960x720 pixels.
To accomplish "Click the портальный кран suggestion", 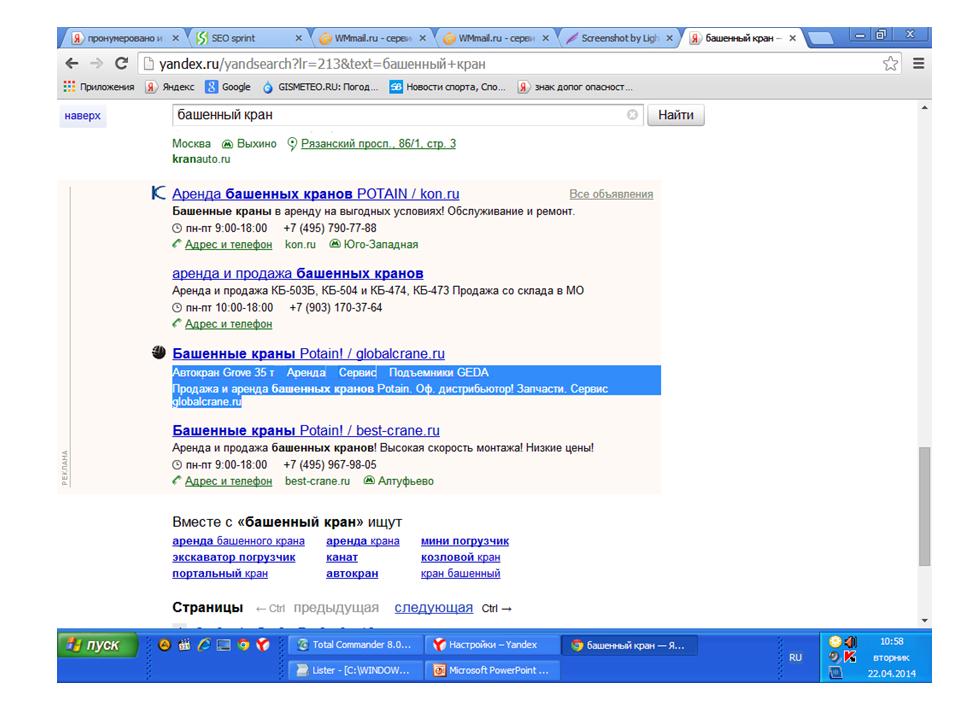I will [220, 574].
